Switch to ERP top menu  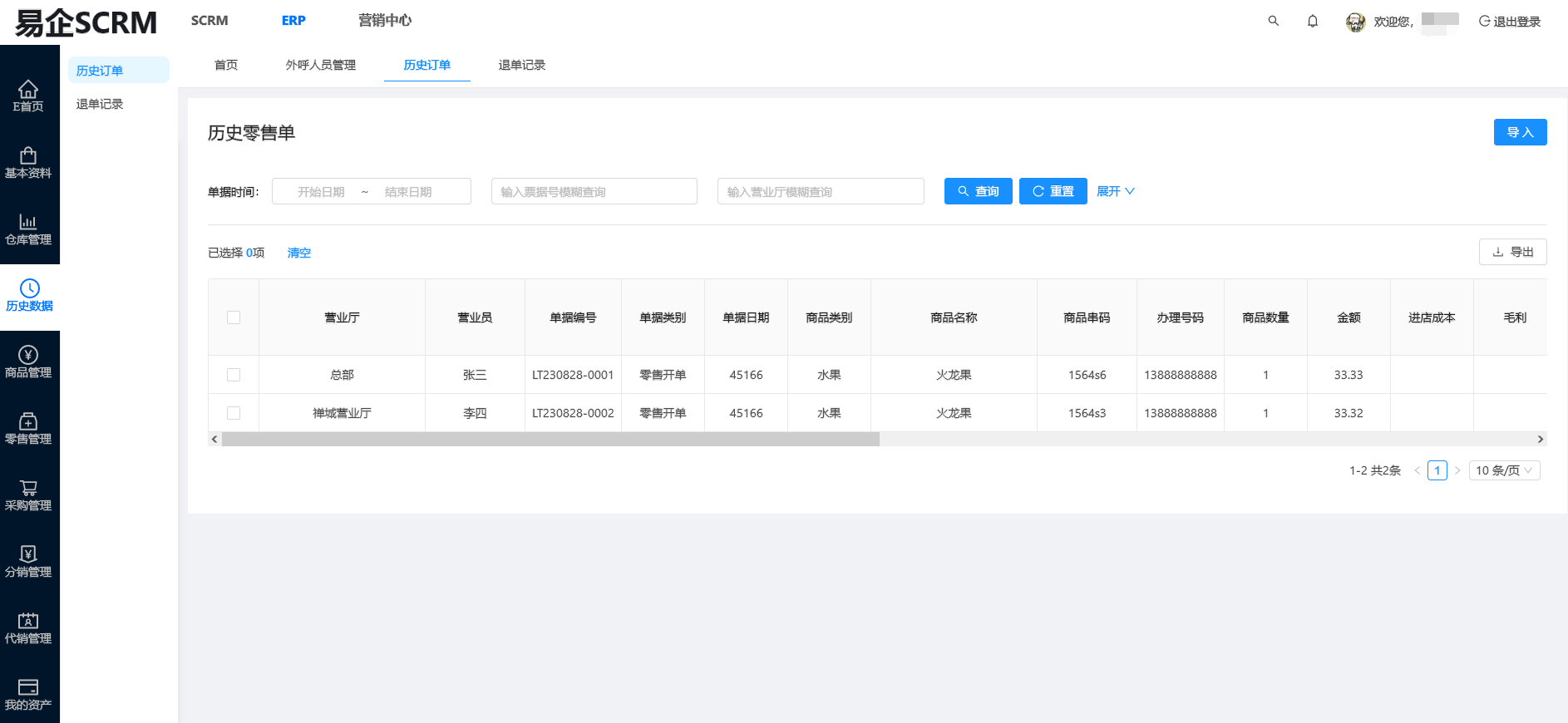click(x=293, y=21)
